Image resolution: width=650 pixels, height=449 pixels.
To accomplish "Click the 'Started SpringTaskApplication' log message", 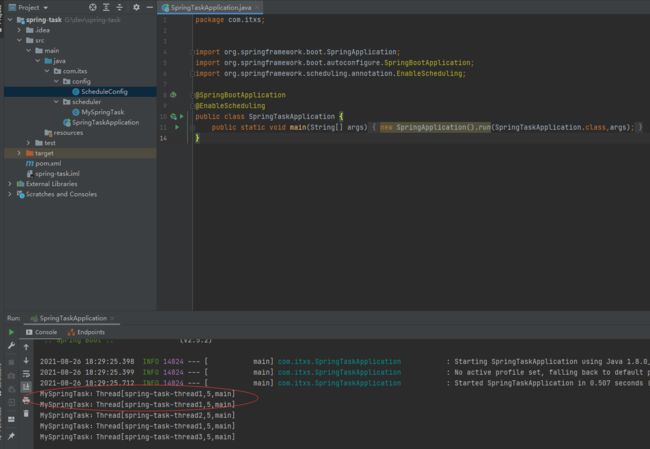I will coord(550,383).
